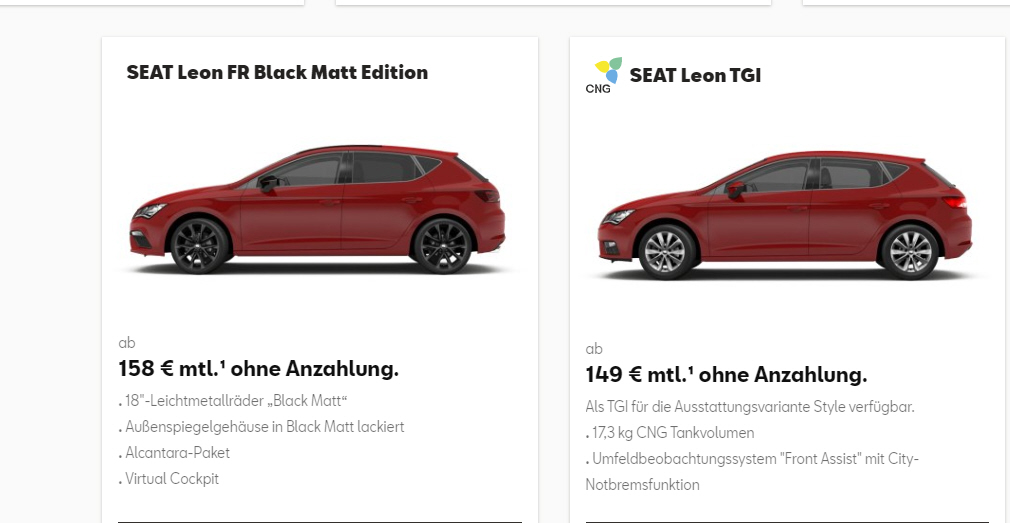Viewport: 1010px width, 523px height.
Task: Click the silver rear alloy wheel of Leon TGI
Action: pos(910,252)
